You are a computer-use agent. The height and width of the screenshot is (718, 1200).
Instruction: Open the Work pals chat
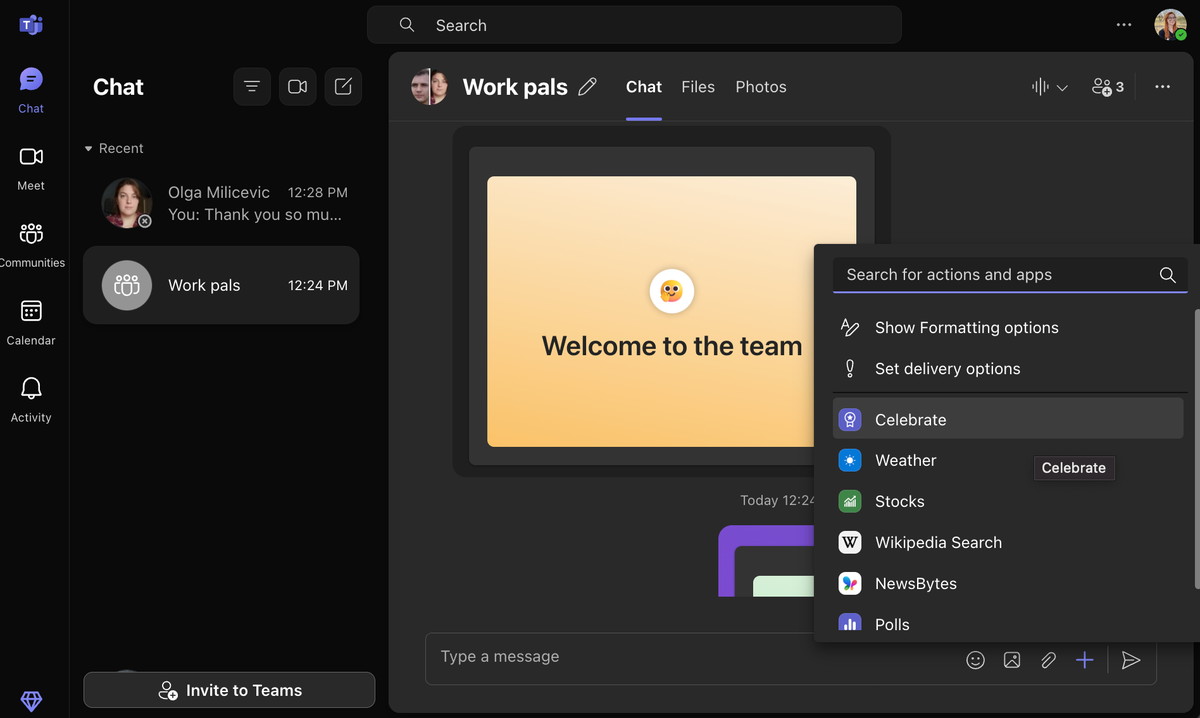pyautogui.click(x=221, y=285)
